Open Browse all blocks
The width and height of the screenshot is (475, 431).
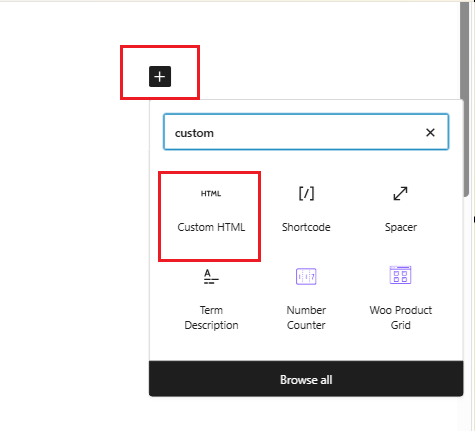click(306, 379)
